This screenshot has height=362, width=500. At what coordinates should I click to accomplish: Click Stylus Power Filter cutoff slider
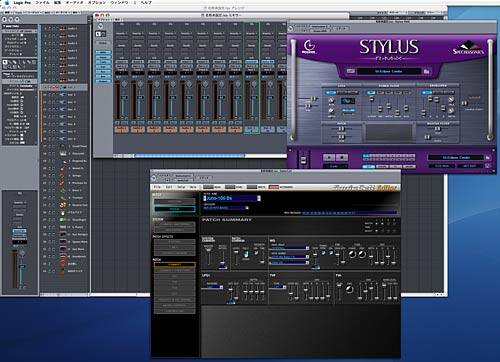[372, 99]
